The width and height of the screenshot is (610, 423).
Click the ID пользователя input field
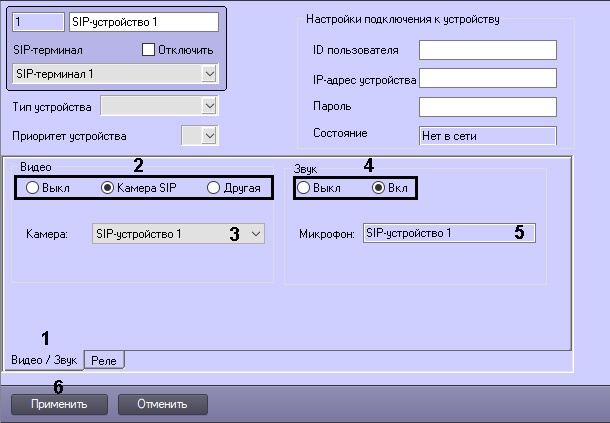coord(486,50)
